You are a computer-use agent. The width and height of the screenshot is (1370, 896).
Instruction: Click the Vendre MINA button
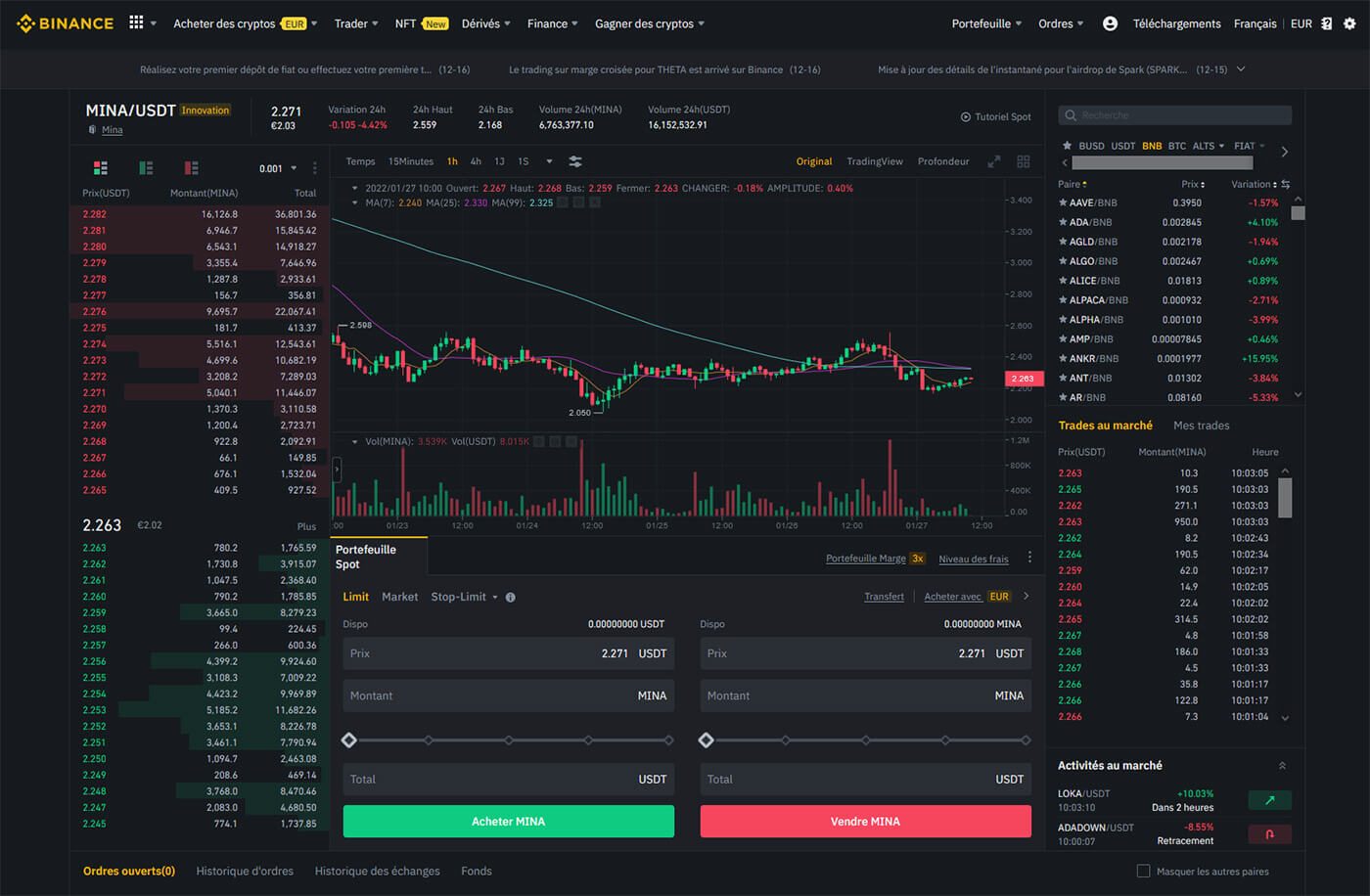coord(866,822)
